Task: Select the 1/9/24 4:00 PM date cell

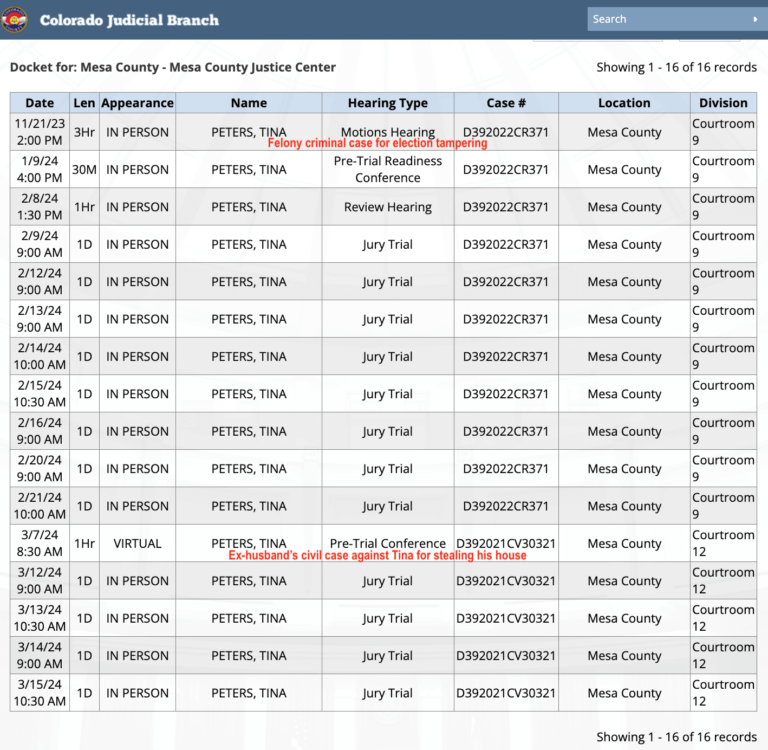Action: click(x=40, y=169)
